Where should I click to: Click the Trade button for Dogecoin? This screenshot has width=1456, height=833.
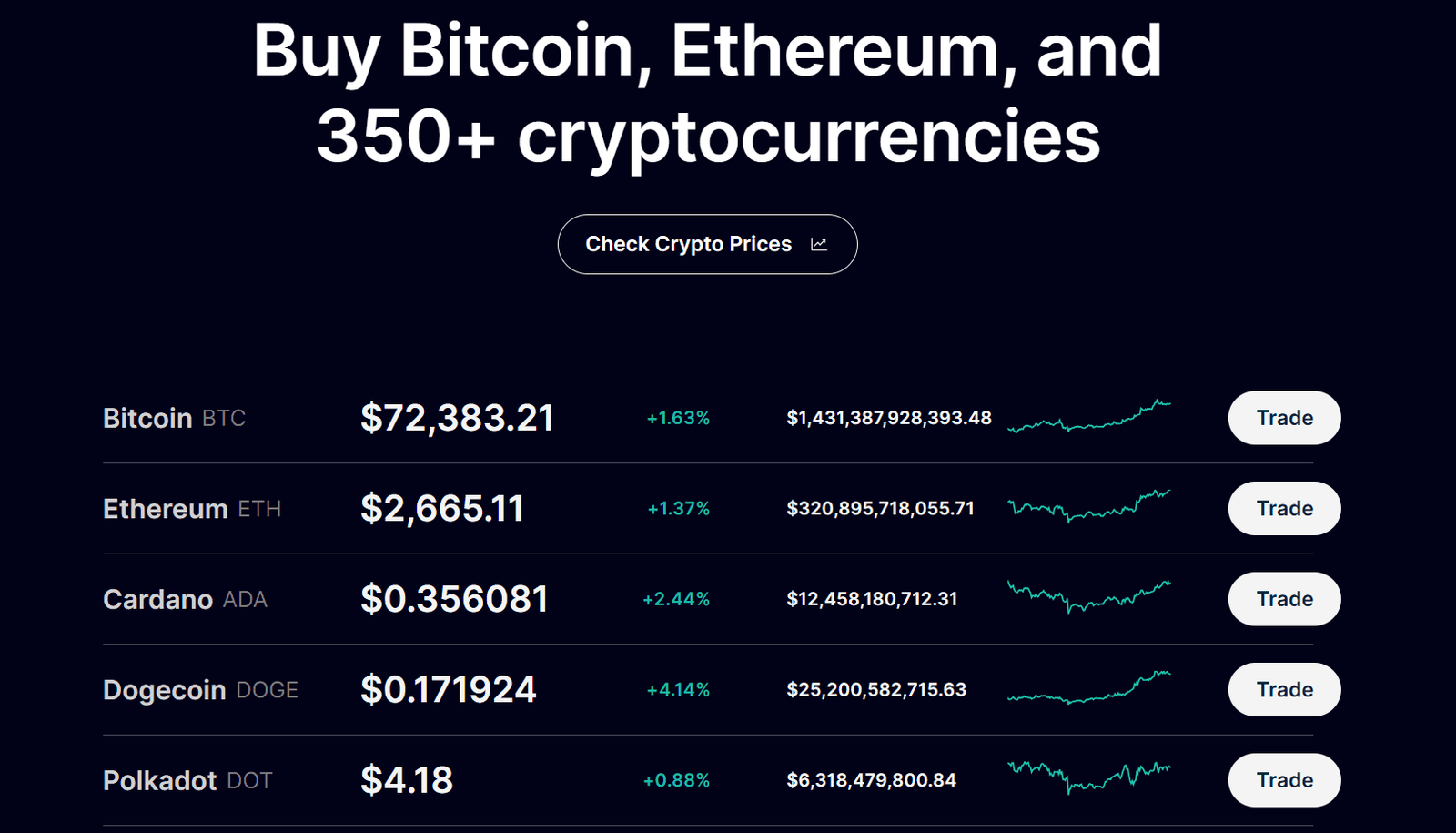[x=1283, y=689]
